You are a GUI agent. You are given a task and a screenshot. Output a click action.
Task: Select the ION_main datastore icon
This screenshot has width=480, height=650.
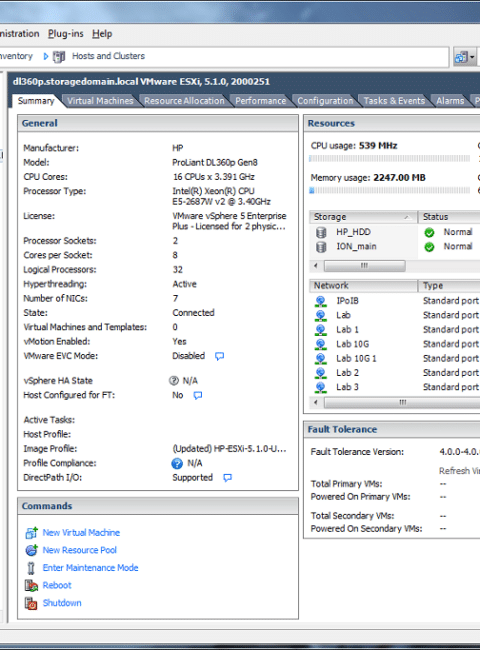pos(321,247)
